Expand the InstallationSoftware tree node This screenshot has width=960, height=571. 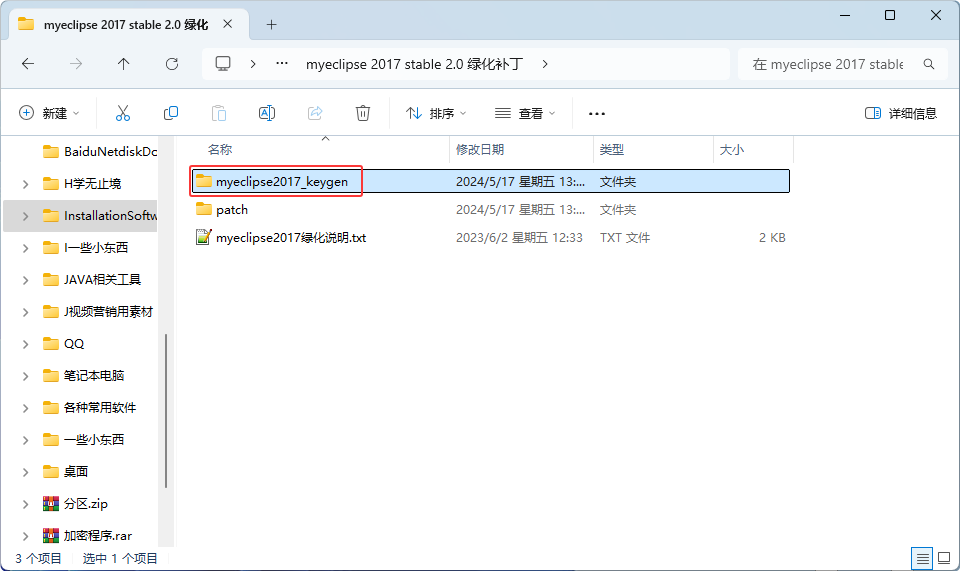[x=26, y=215]
